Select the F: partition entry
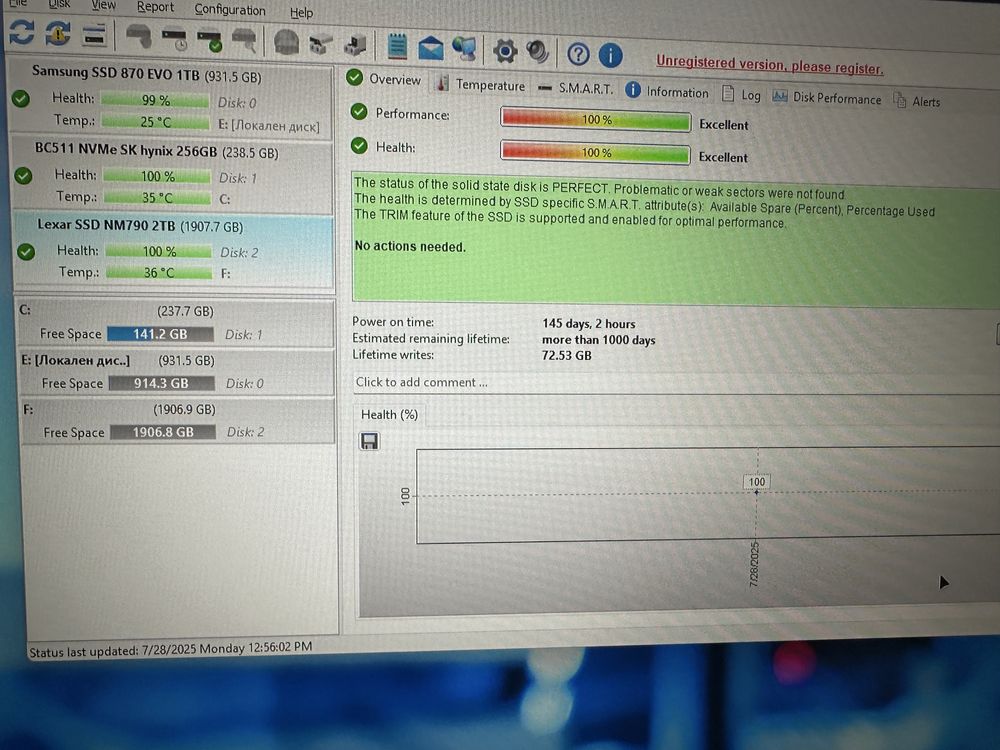 pyautogui.click(x=179, y=421)
